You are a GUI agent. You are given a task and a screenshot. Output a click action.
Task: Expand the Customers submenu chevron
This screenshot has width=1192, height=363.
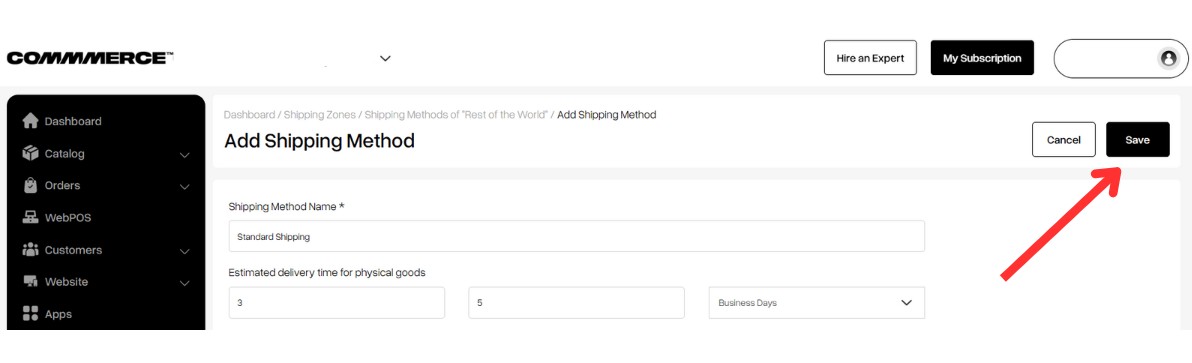point(184,251)
